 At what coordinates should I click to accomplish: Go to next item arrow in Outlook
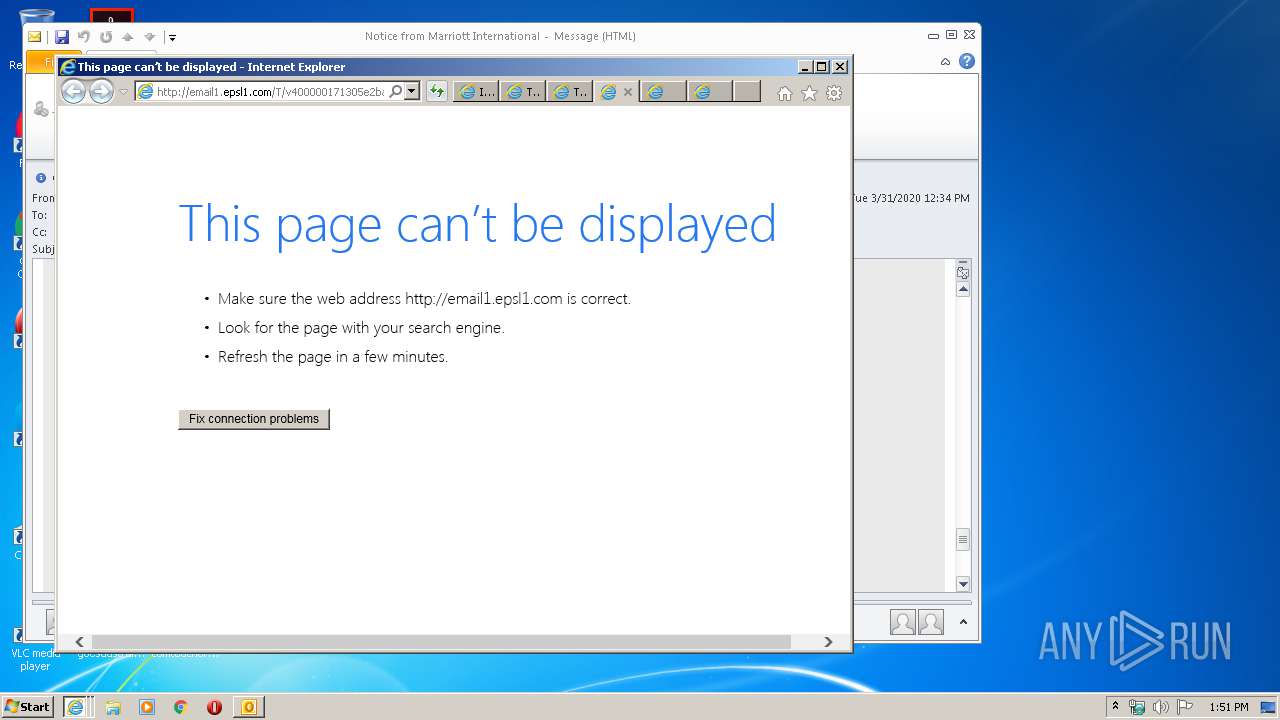coord(150,37)
